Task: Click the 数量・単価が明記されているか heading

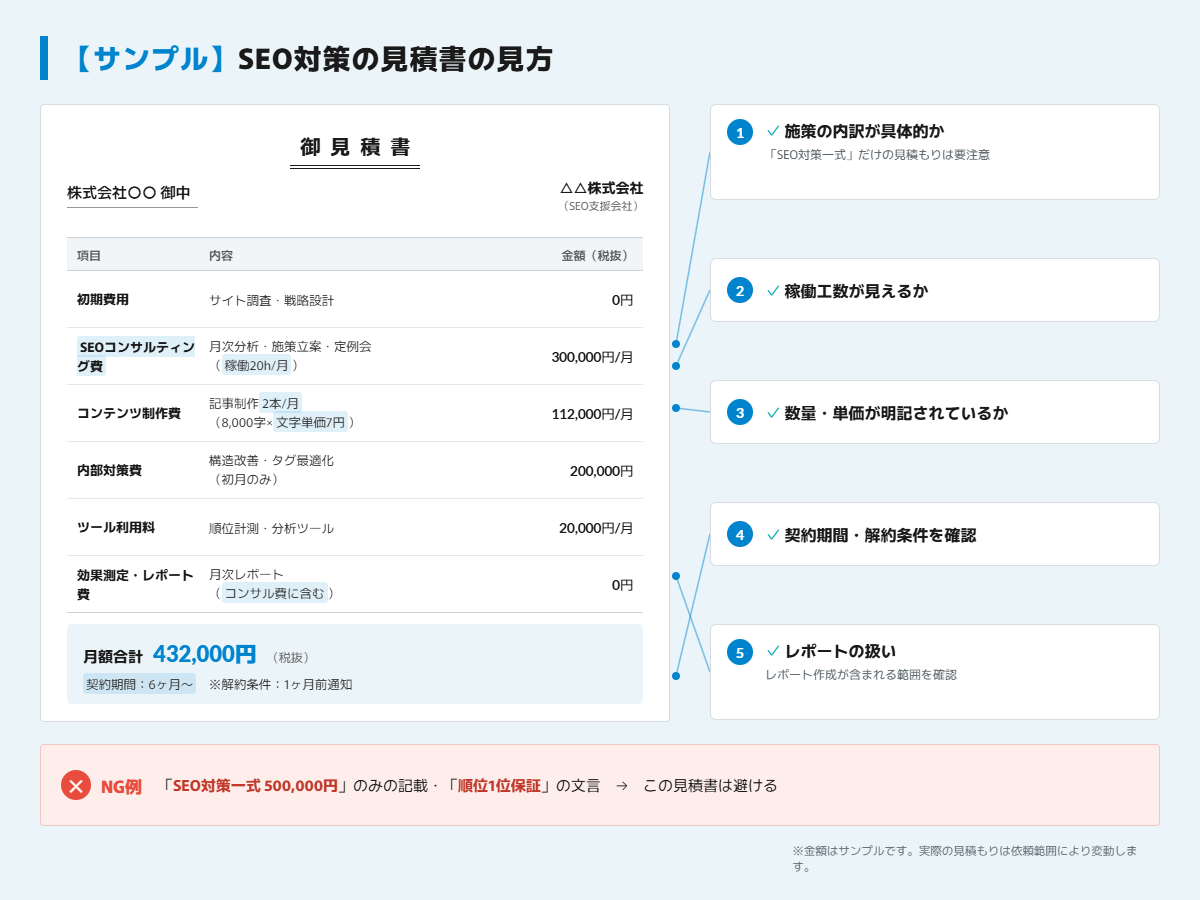Action: pyautogui.click(x=896, y=412)
